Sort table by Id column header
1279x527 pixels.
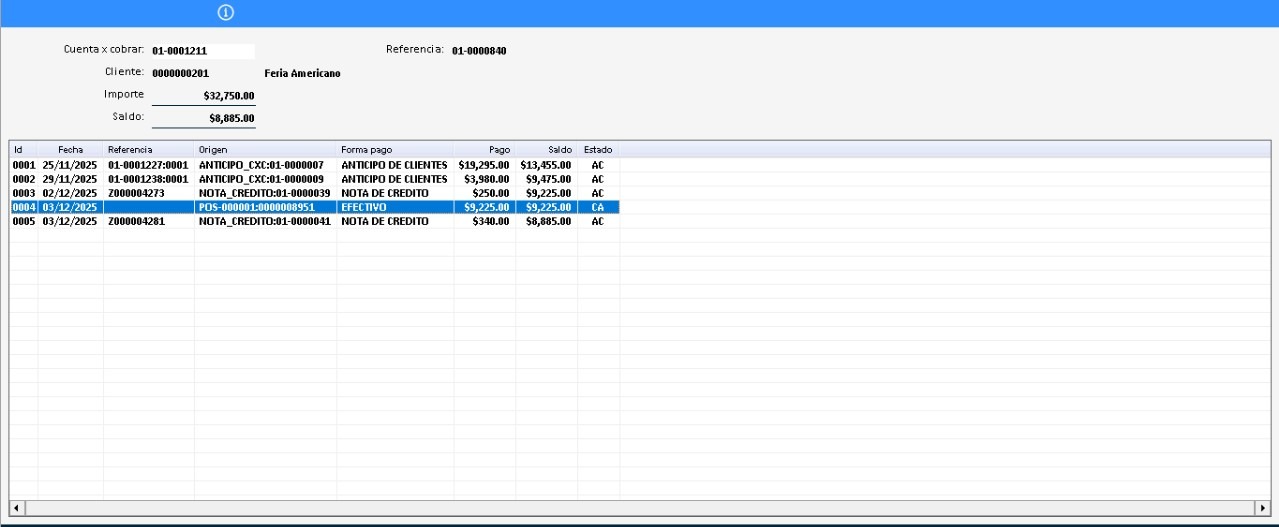[x=23, y=149]
